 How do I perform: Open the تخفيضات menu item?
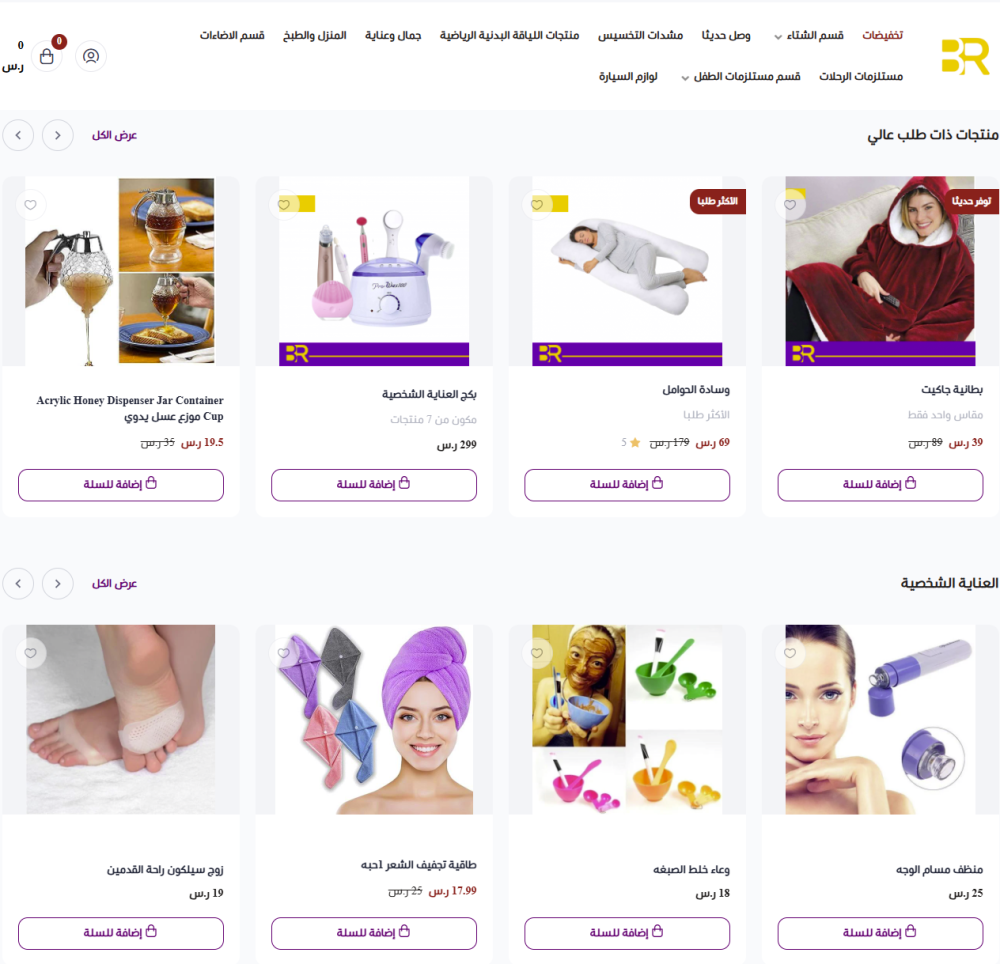(883, 36)
